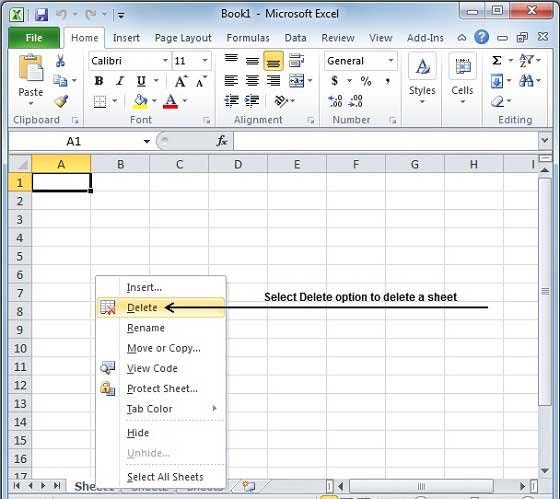Click the Accounting dollar format icon
This screenshot has height=499, width=560.
click(x=334, y=81)
